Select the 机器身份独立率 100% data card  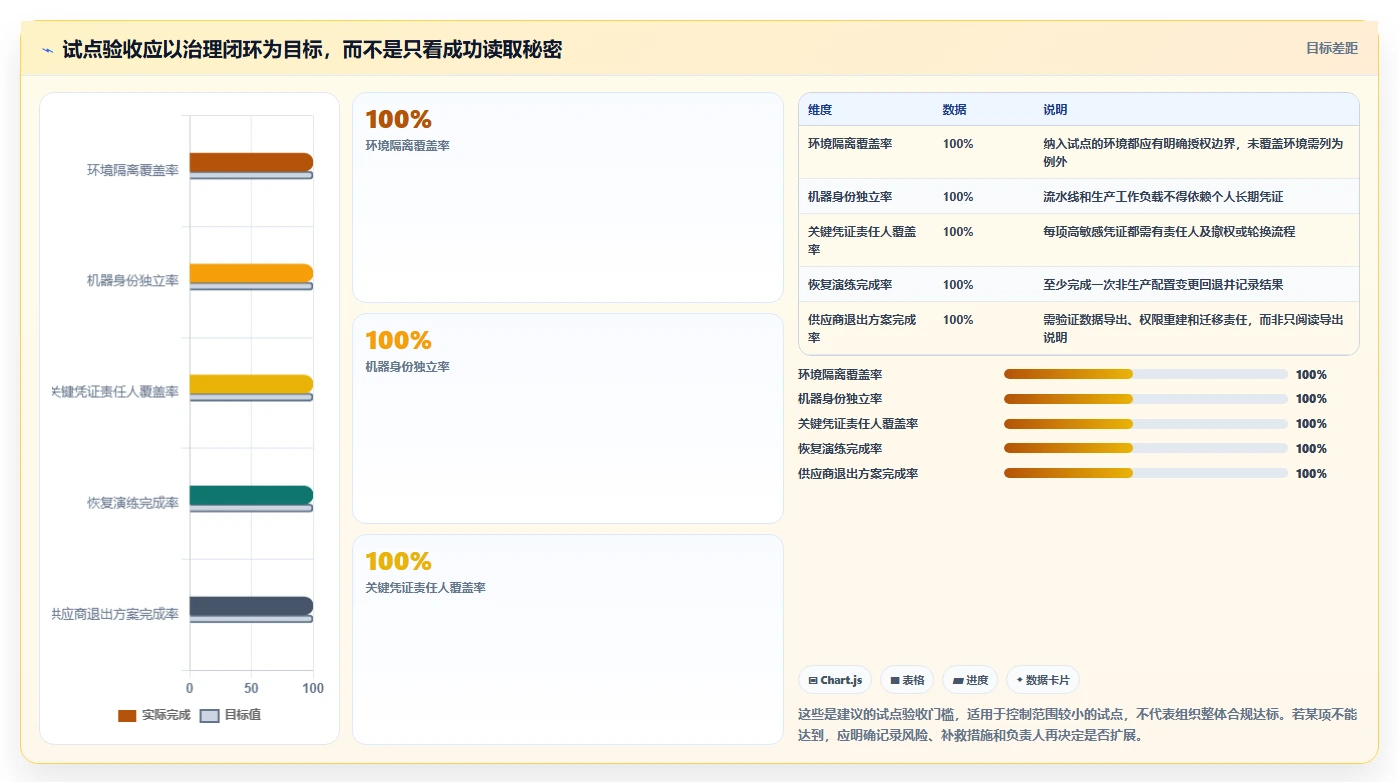click(568, 418)
